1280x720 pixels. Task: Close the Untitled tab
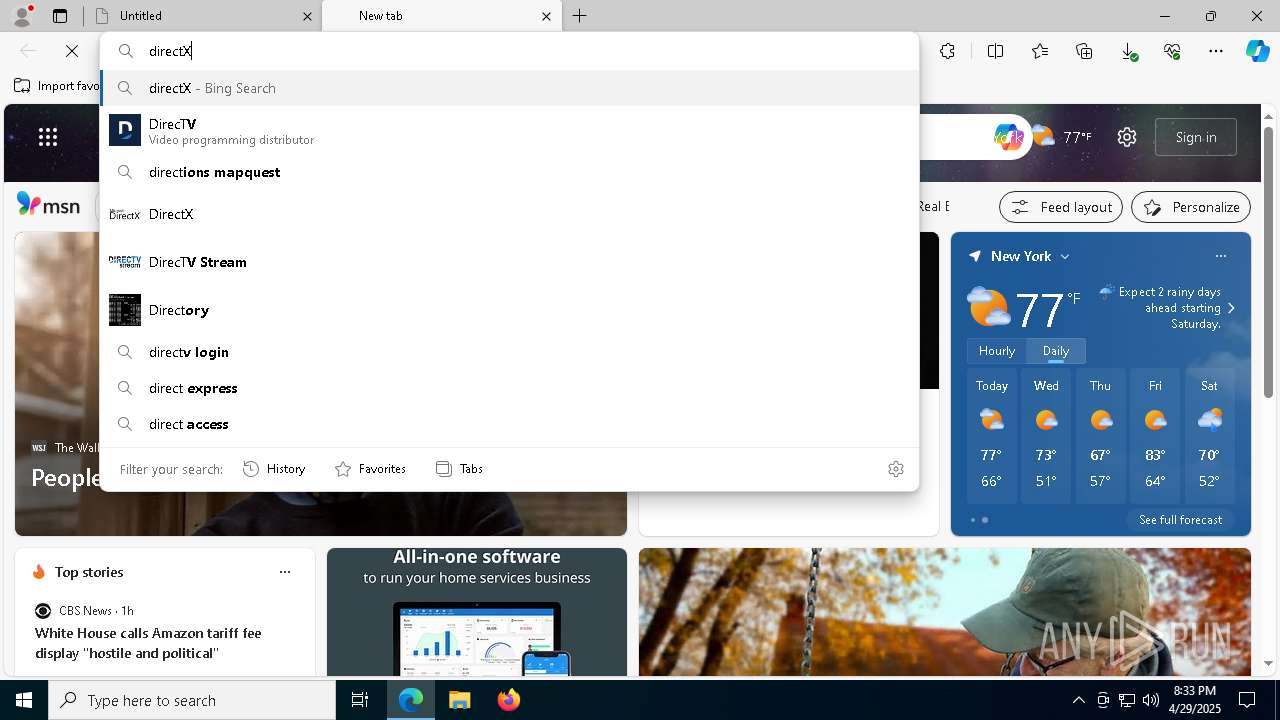pyautogui.click(x=307, y=16)
